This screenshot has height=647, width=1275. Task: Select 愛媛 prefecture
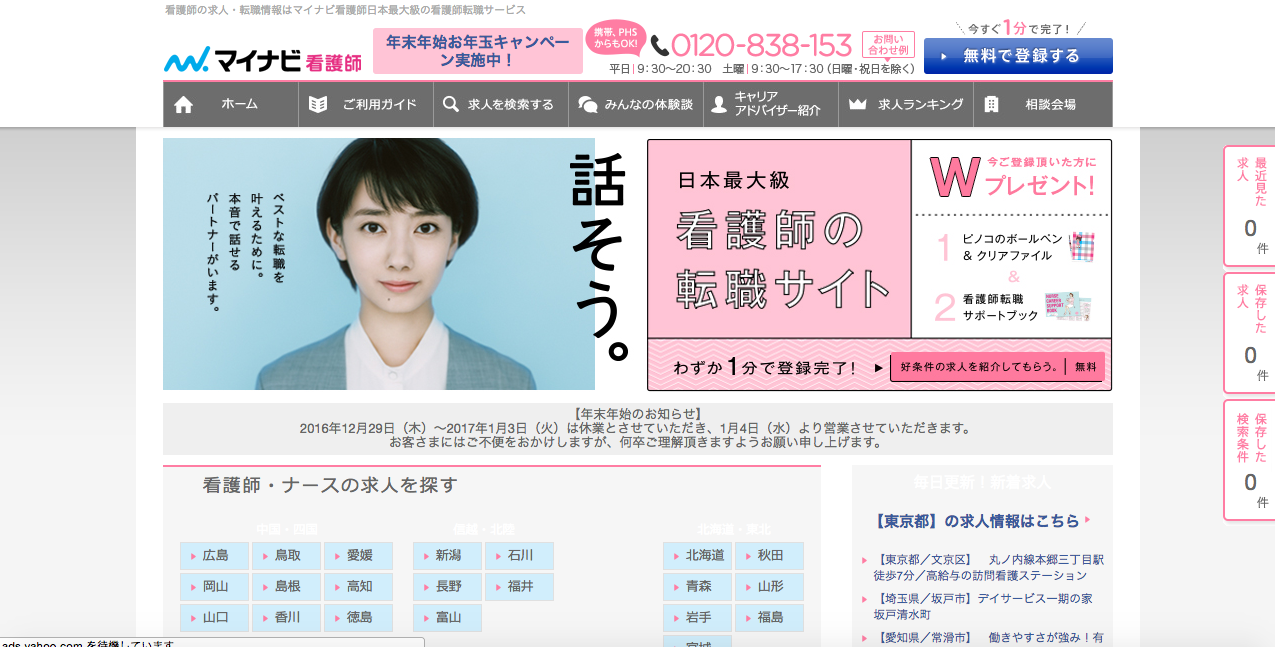[x=359, y=556]
